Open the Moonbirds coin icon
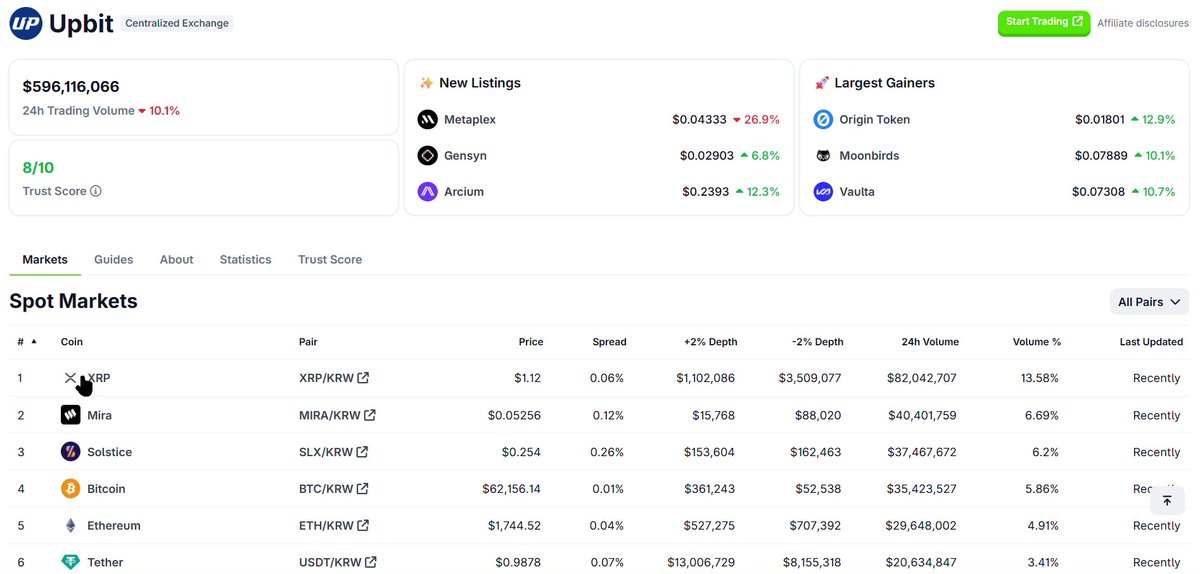 823,156
